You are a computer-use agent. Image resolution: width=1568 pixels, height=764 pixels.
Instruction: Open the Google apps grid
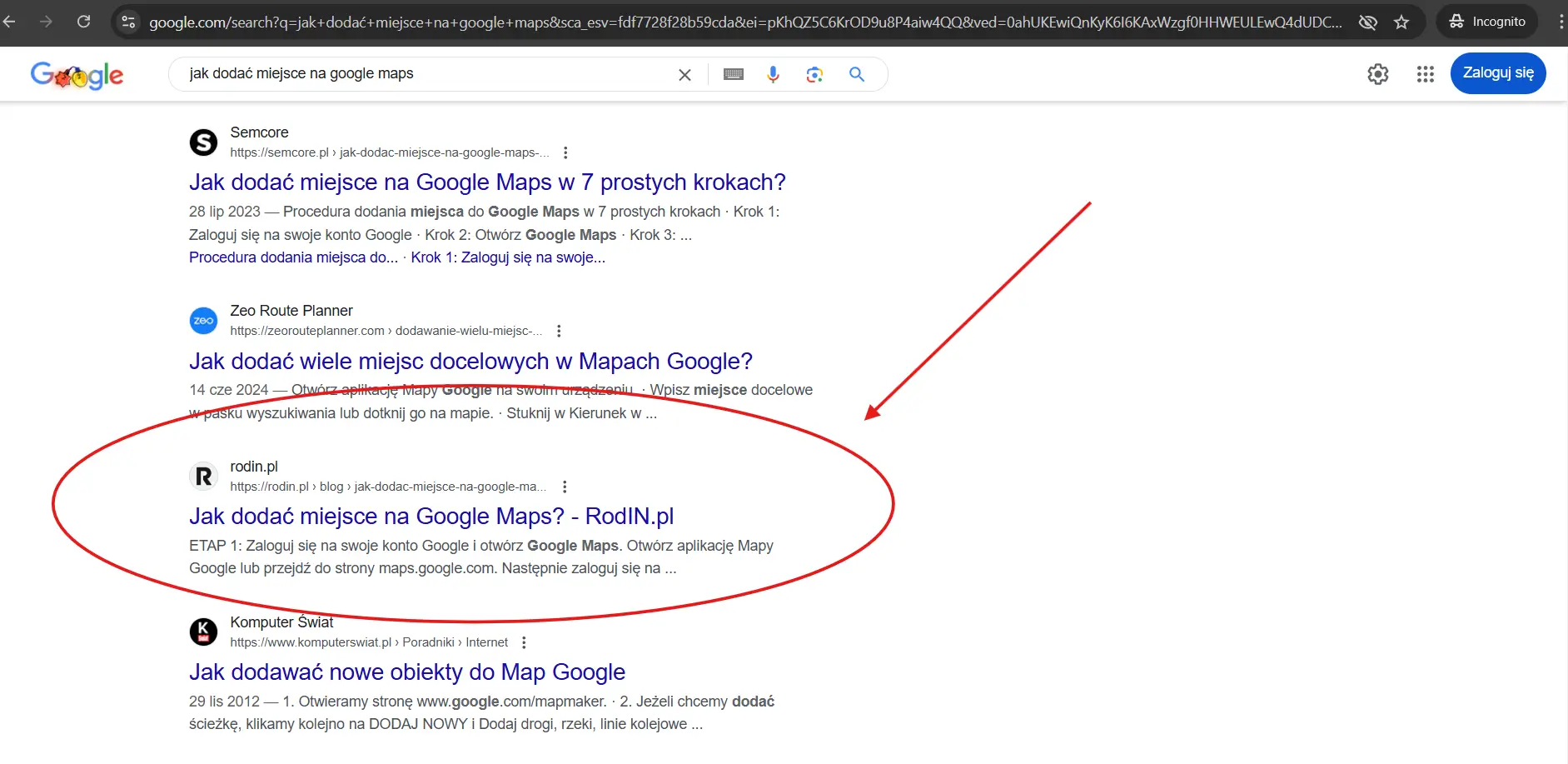pos(1426,74)
